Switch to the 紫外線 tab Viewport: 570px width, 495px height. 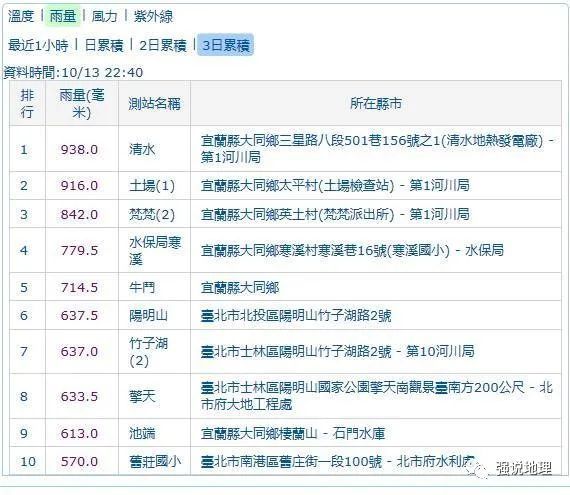pos(153,16)
